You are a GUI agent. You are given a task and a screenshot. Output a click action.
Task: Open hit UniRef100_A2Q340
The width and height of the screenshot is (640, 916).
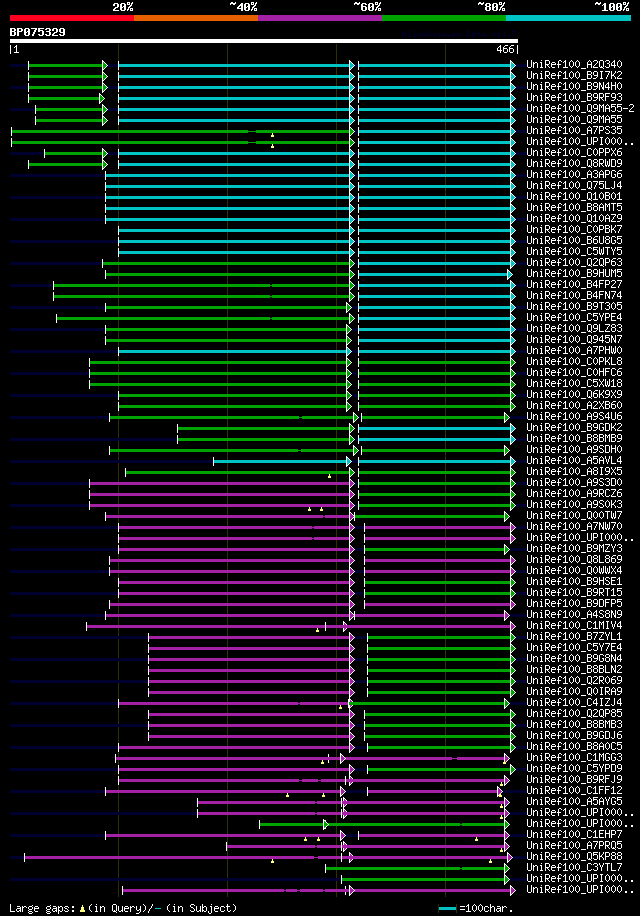[574, 64]
